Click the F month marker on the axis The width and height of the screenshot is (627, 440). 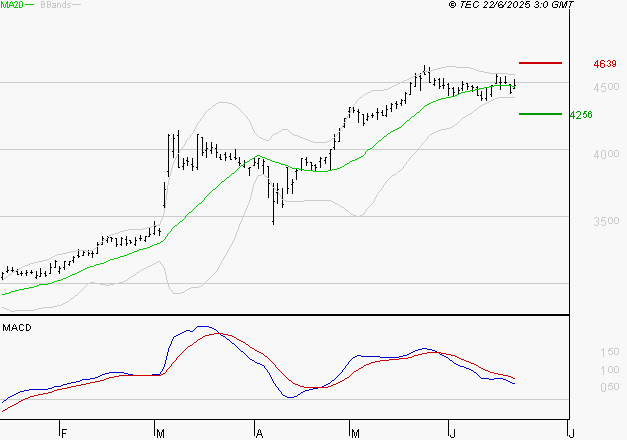64,433
